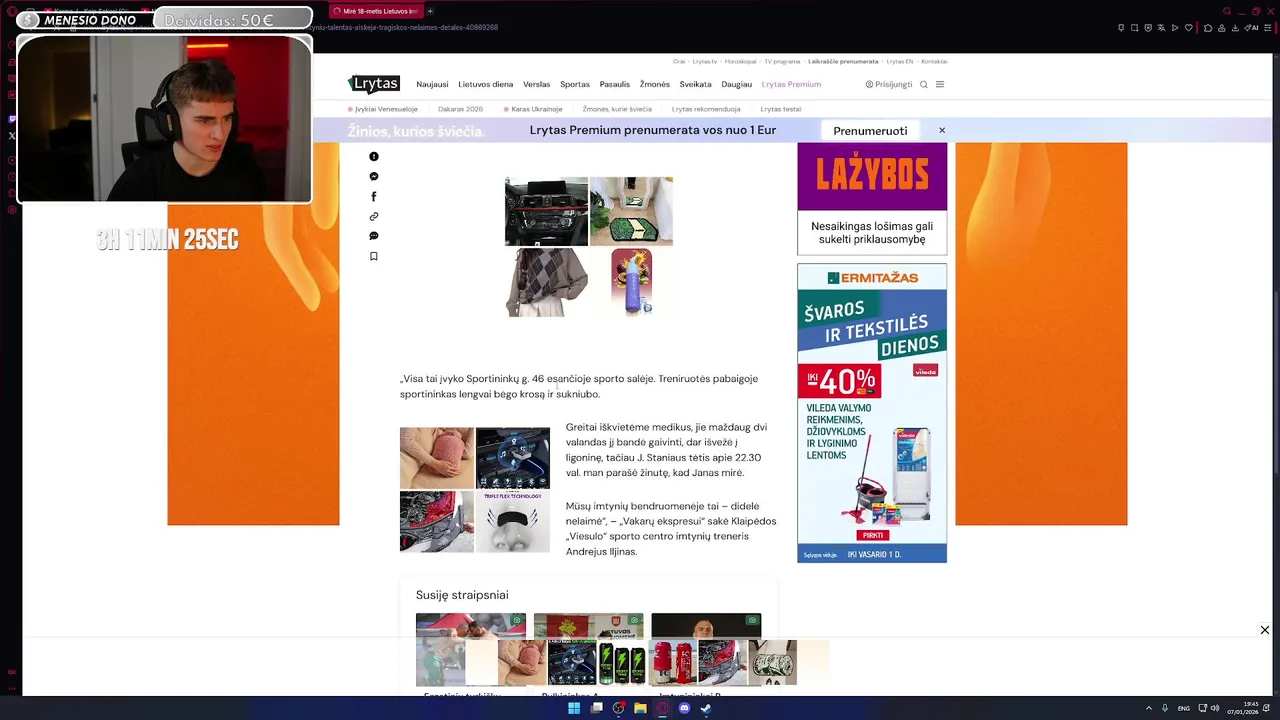Click the Prenumeruoti button

click(x=870, y=131)
